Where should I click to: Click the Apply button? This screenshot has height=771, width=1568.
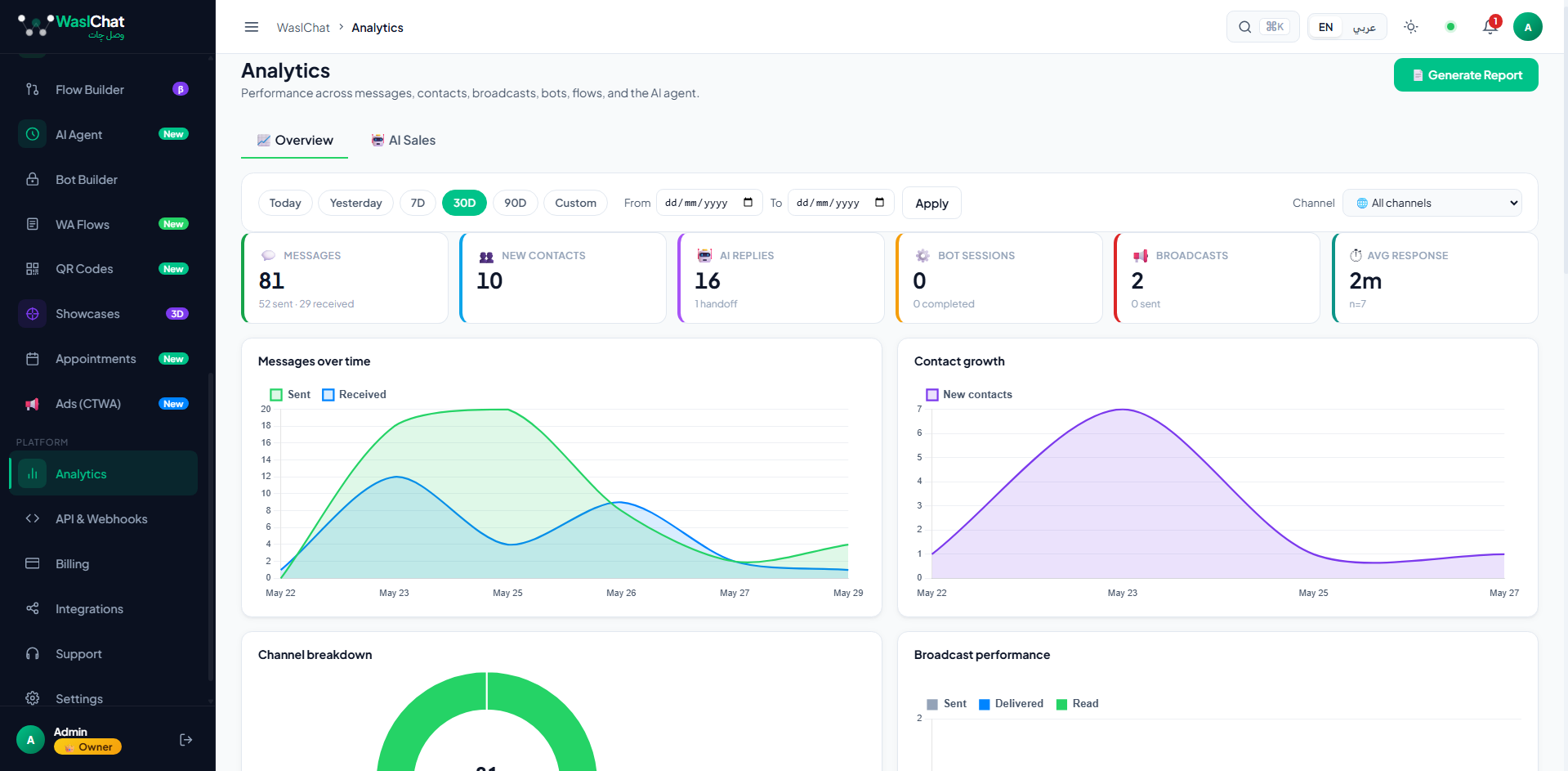click(931, 203)
